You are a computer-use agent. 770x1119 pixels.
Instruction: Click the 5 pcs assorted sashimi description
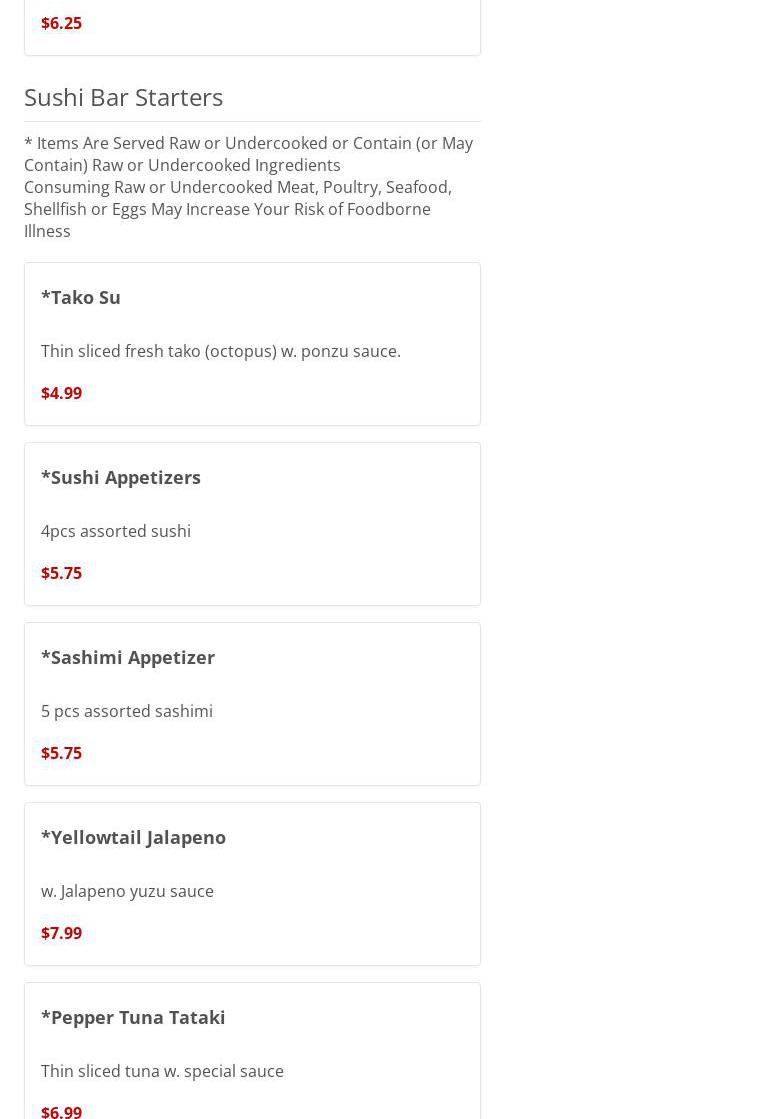[x=126, y=711]
